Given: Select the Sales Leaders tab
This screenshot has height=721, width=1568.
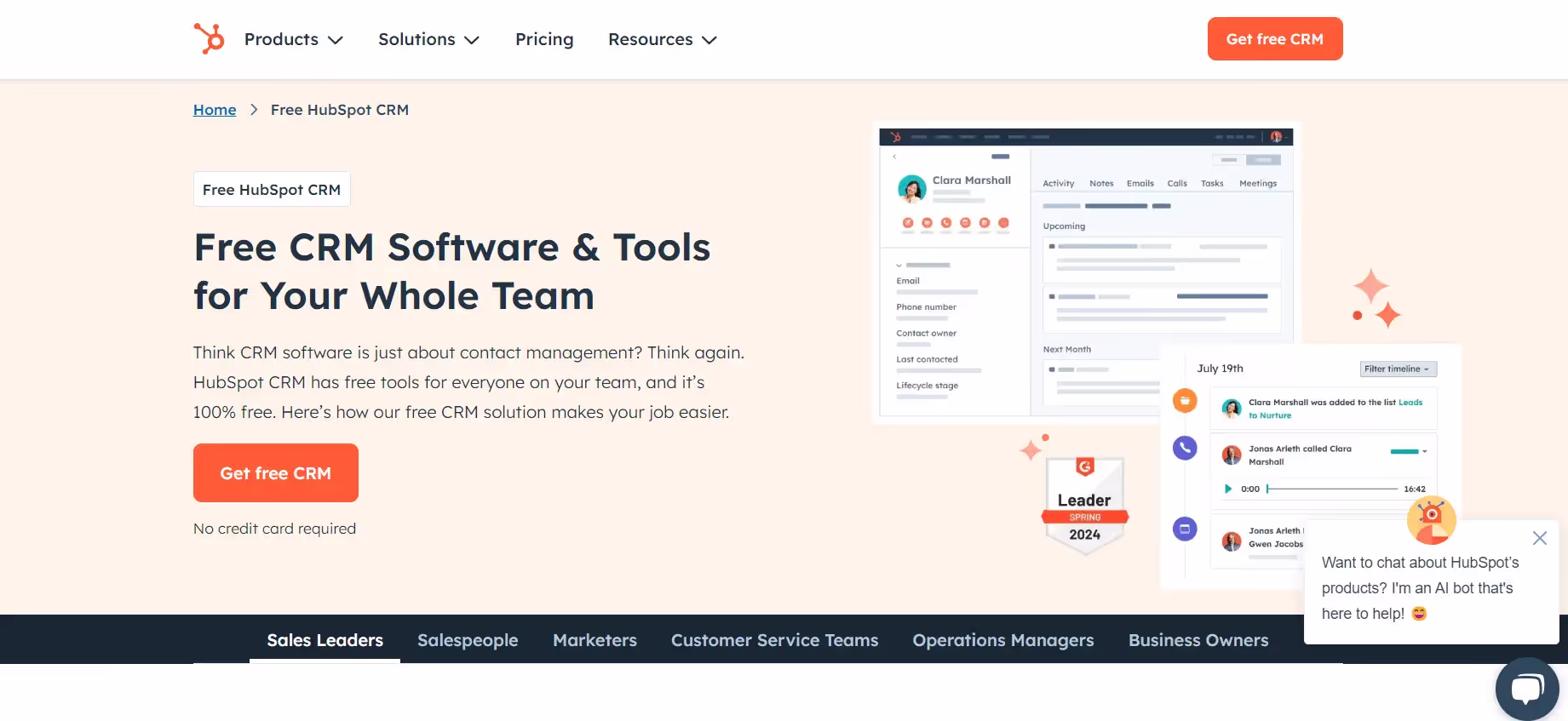Looking at the screenshot, I should pos(325,640).
